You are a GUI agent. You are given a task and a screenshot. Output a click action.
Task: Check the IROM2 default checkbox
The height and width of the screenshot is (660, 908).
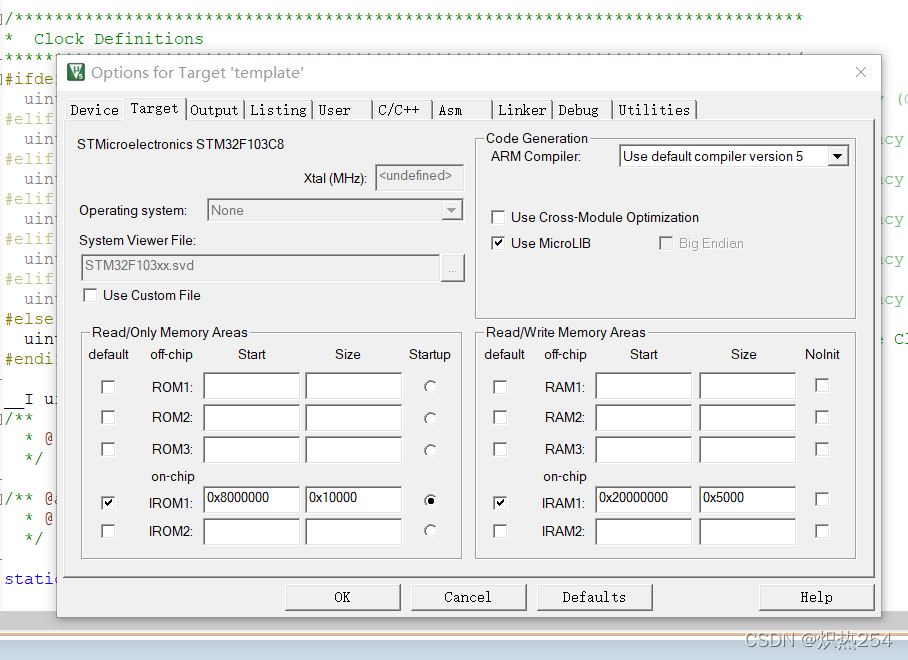coord(108,531)
